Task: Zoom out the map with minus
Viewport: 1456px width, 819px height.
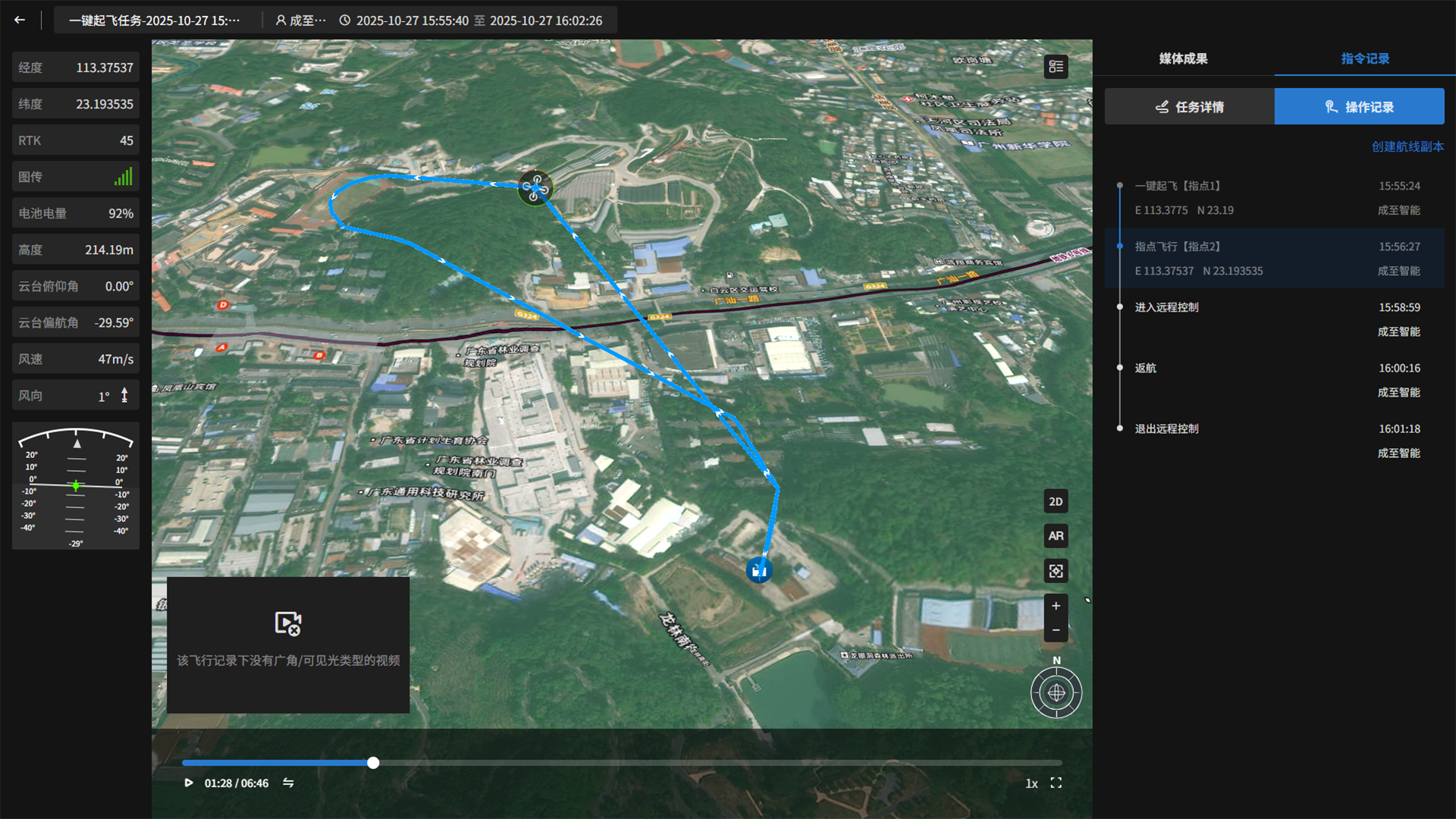Action: [x=1056, y=630]
